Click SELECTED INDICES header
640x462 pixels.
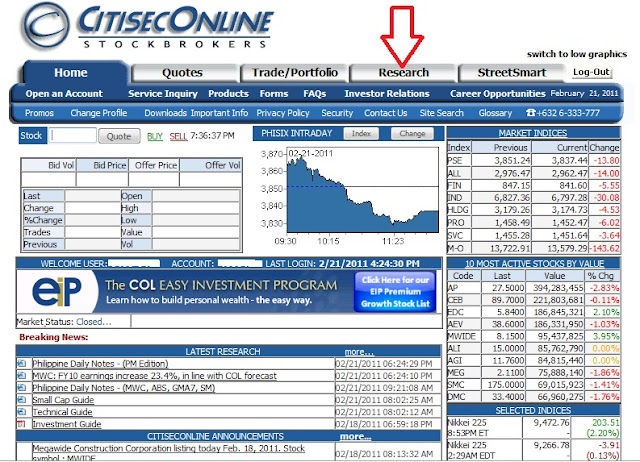pos(533,410)
